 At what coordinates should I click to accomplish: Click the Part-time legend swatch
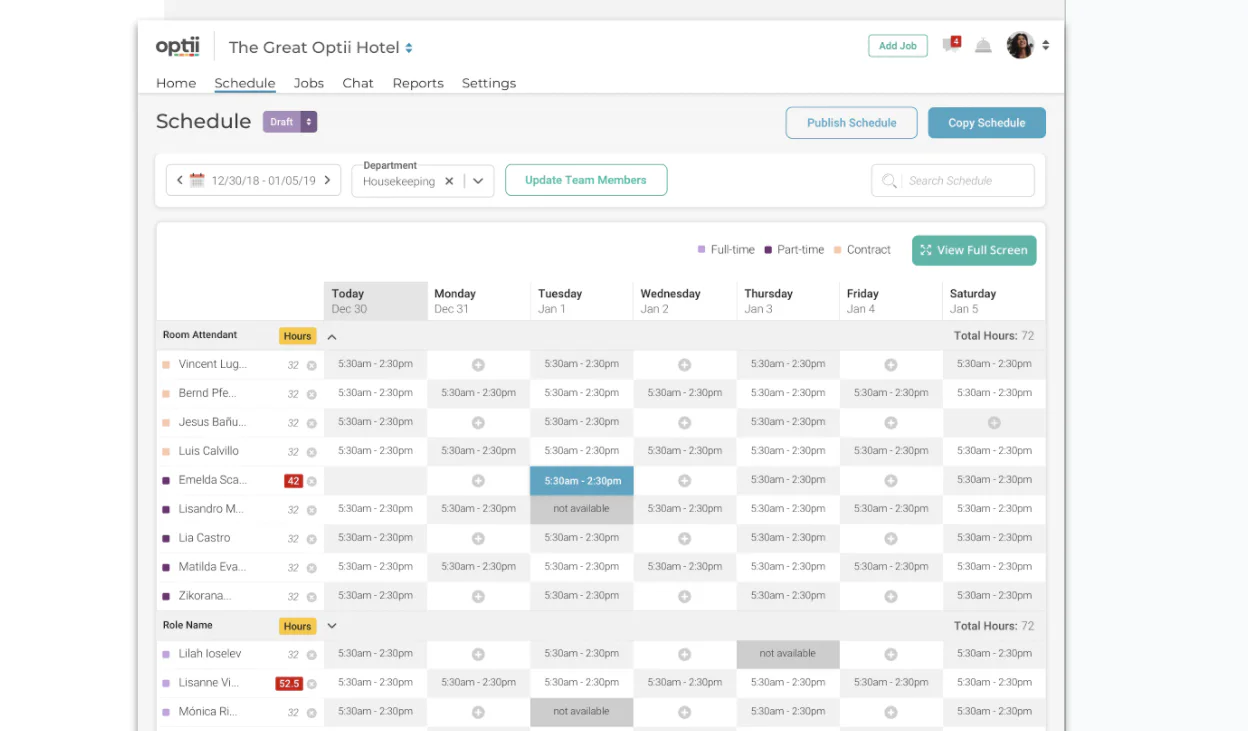coord(768,250)
